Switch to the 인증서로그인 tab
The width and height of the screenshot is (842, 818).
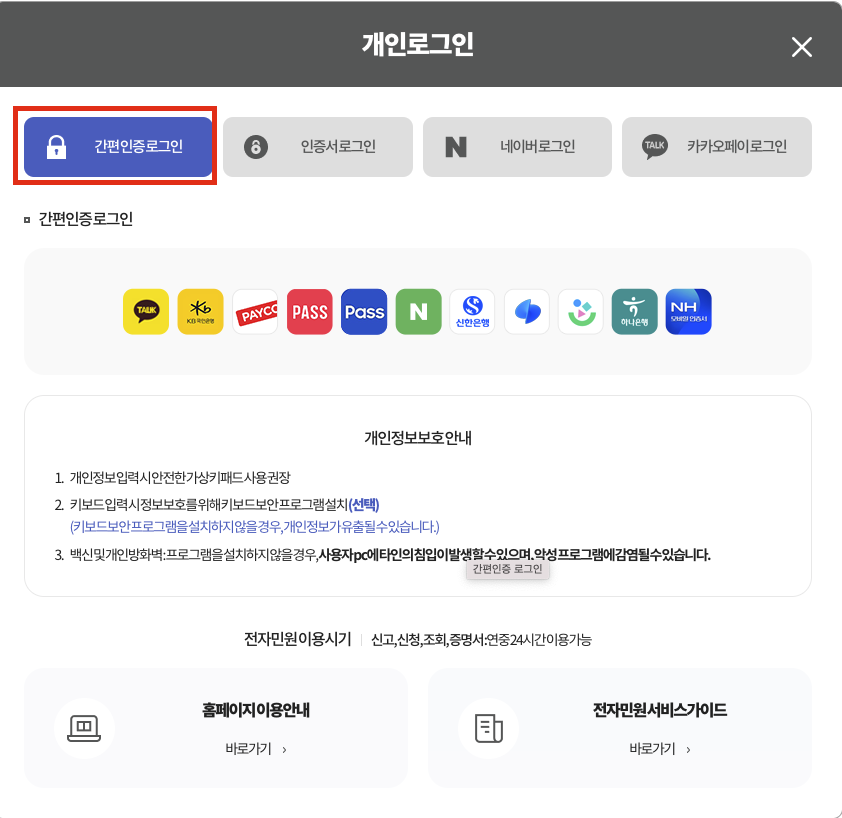pyautogui.click(x=318, y=146)
